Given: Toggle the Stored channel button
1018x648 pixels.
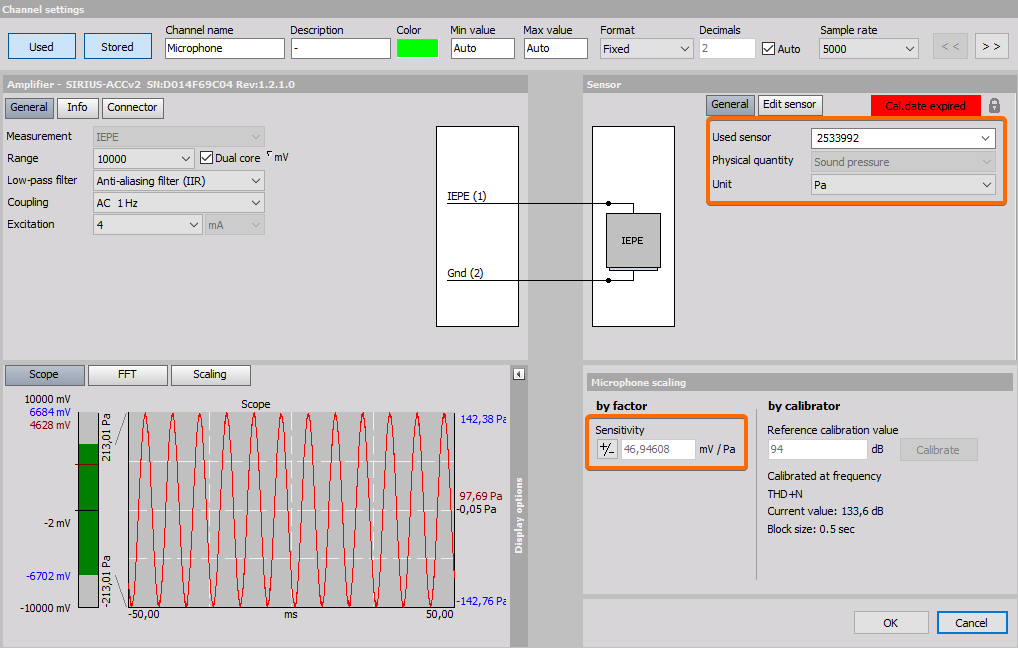Looking at the screenshot, I should pos(118,47).
